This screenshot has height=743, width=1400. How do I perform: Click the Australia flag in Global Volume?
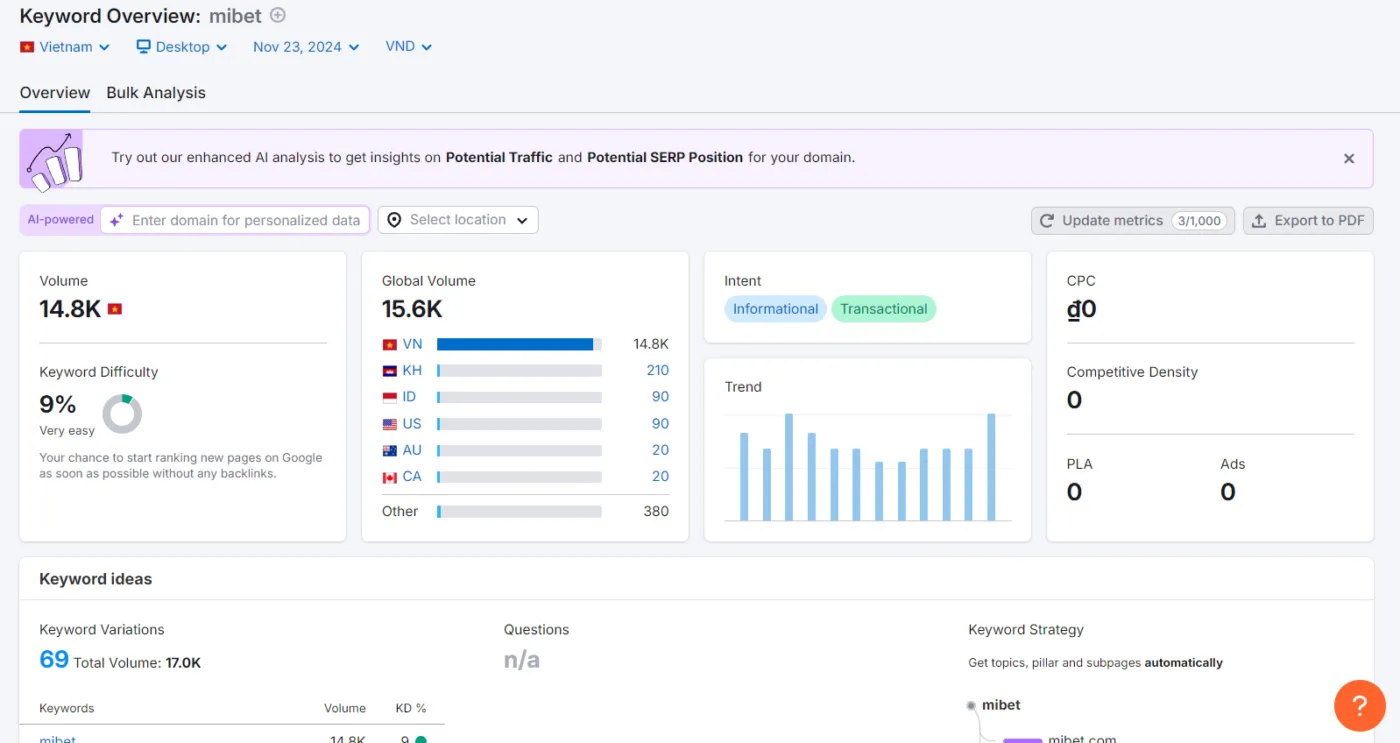pyautogui.click(x=390, y=451)
